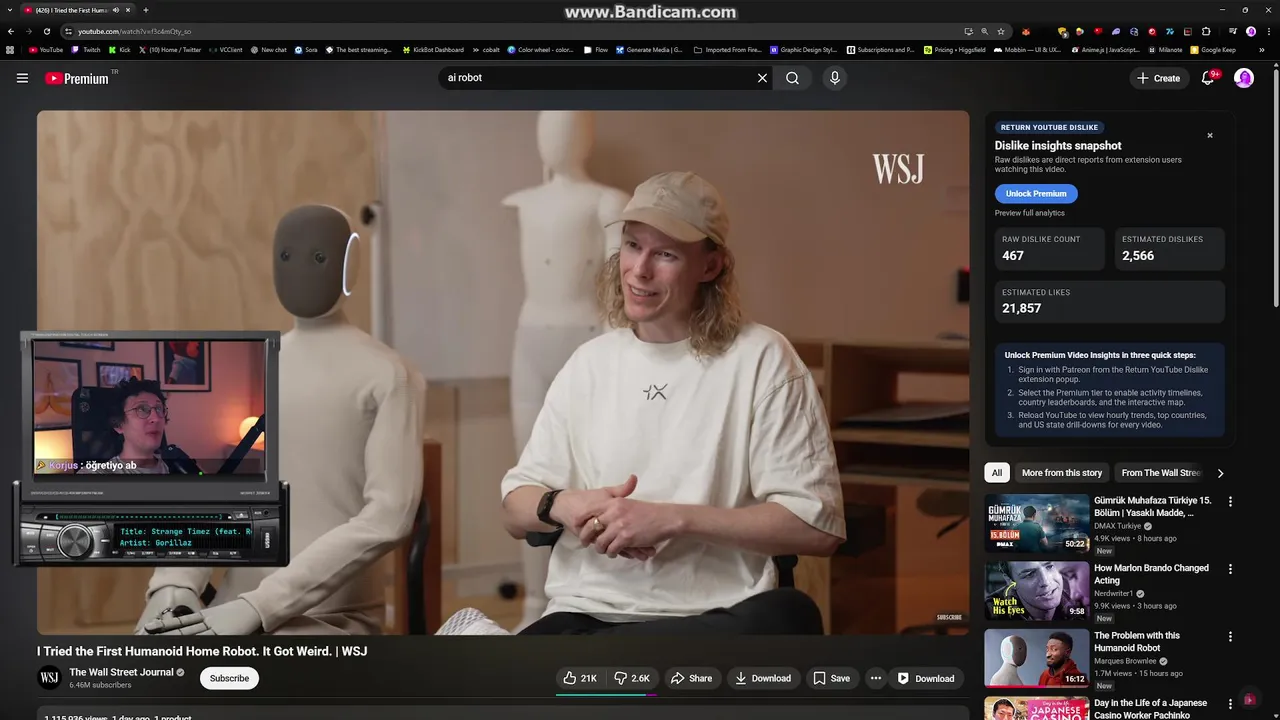Open the How Marlon Brando Changed Acting thumbnail

[1037, 591]
